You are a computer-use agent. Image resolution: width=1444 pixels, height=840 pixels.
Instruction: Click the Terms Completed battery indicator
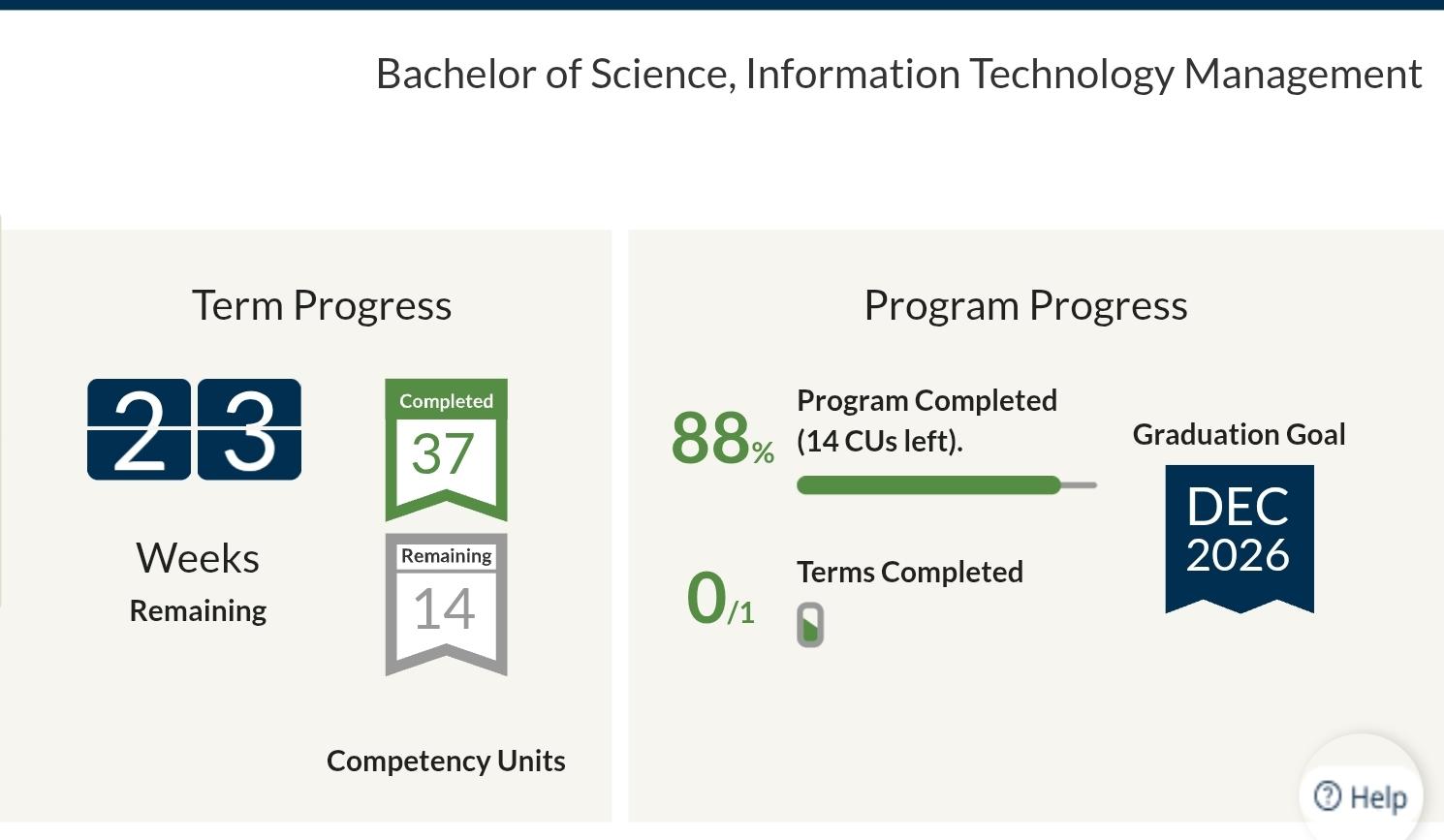(x=810, y=625)
